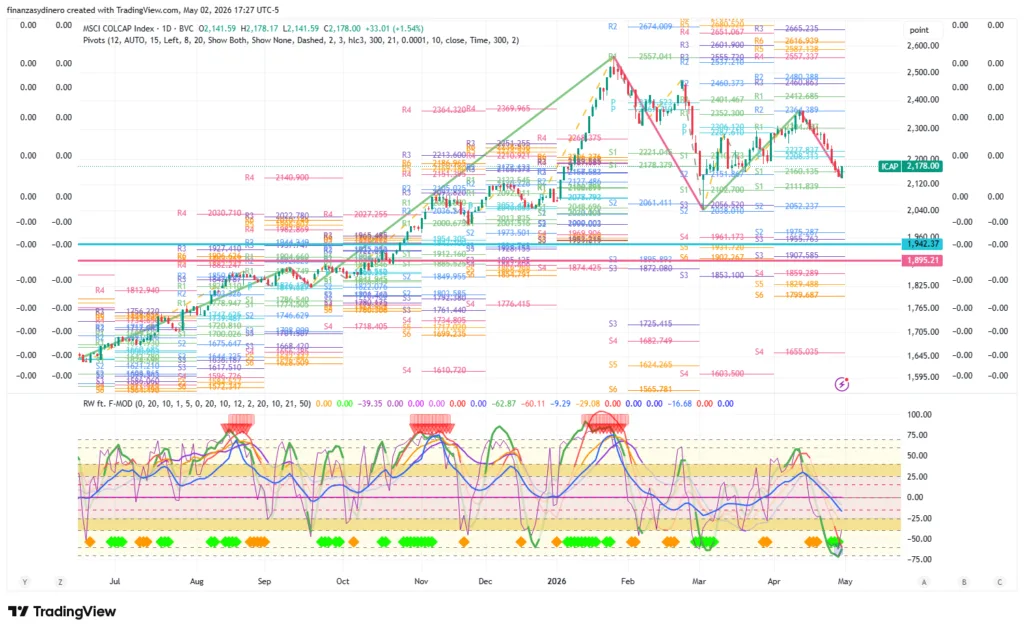Select the RW ft. F-MOD indicator legend
This screenshot has height=632, width=1024.
click(x=197, y=403)
